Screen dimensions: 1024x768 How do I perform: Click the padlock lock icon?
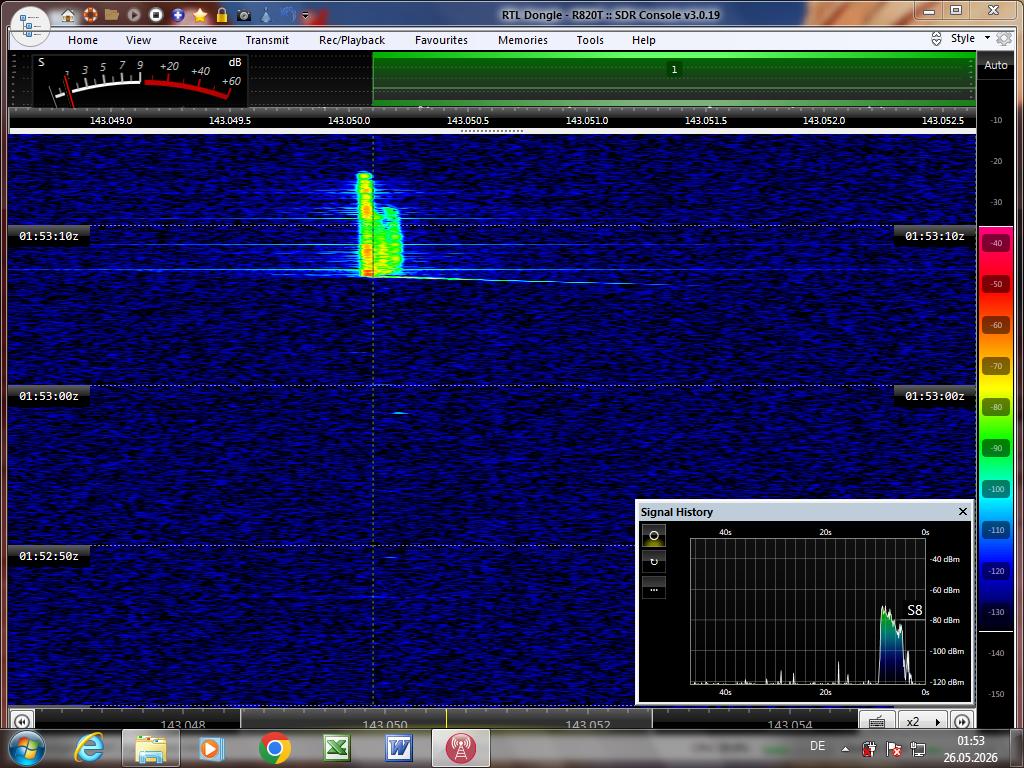(x=222, y=14)
